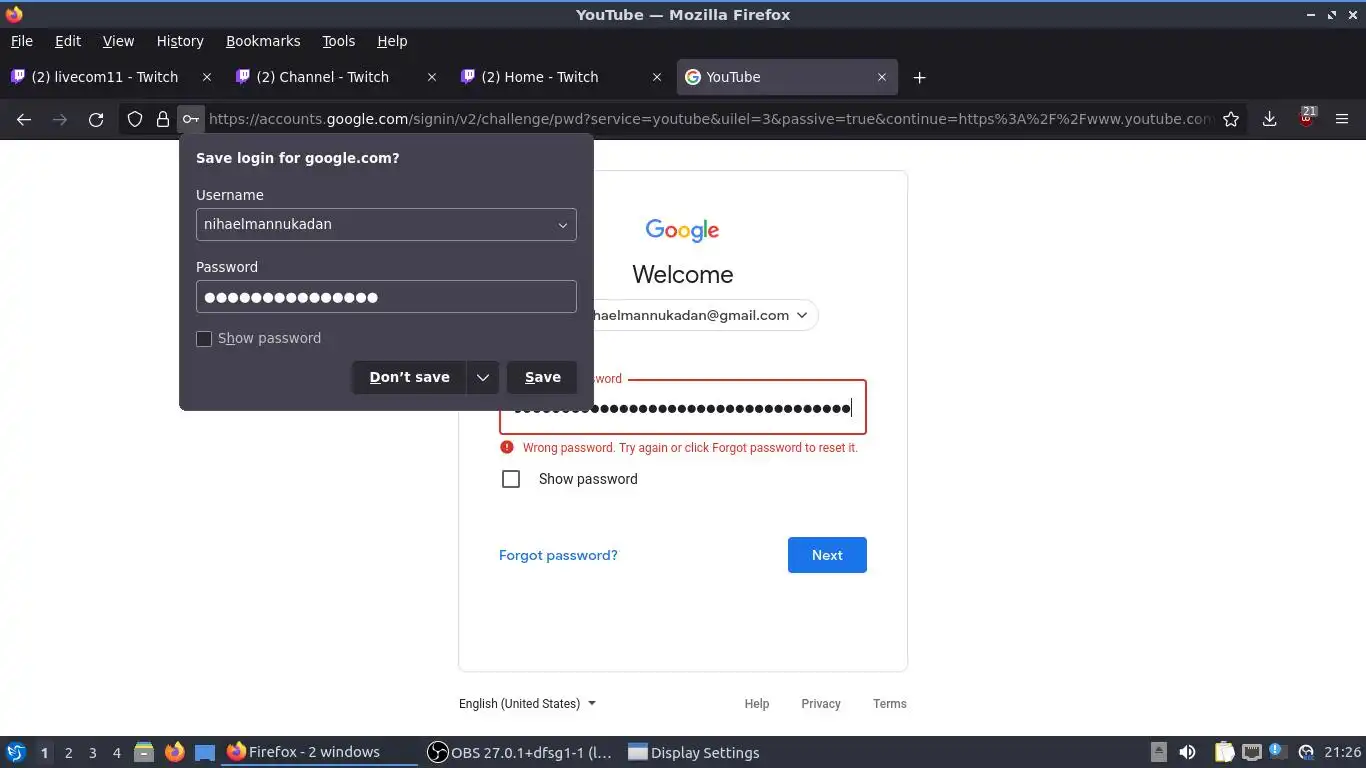
Task: Click the password manager key icon
Action: pos(190,119)
